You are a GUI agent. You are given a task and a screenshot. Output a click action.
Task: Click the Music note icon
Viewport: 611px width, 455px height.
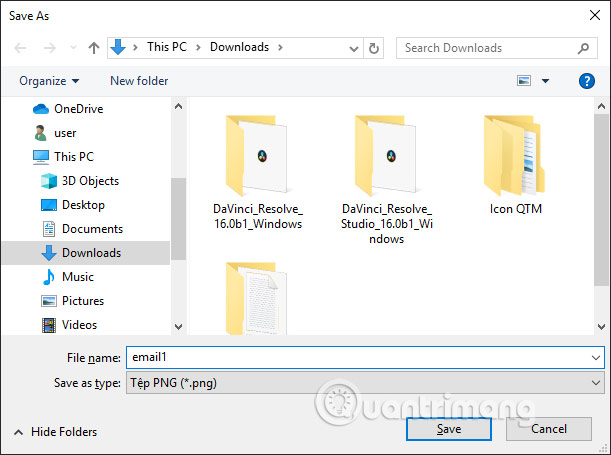click(x=48, y=277)
